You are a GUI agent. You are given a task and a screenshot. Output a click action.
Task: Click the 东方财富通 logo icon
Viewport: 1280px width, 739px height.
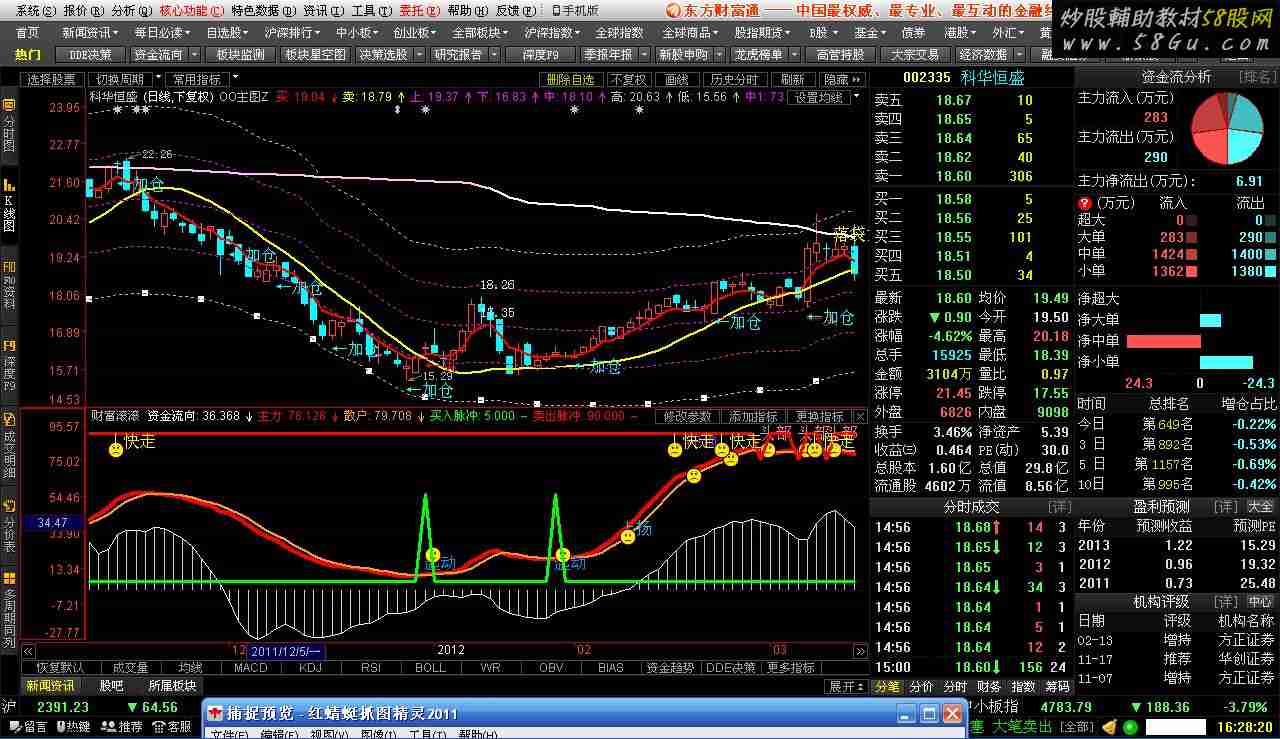[x=674, y=10]
